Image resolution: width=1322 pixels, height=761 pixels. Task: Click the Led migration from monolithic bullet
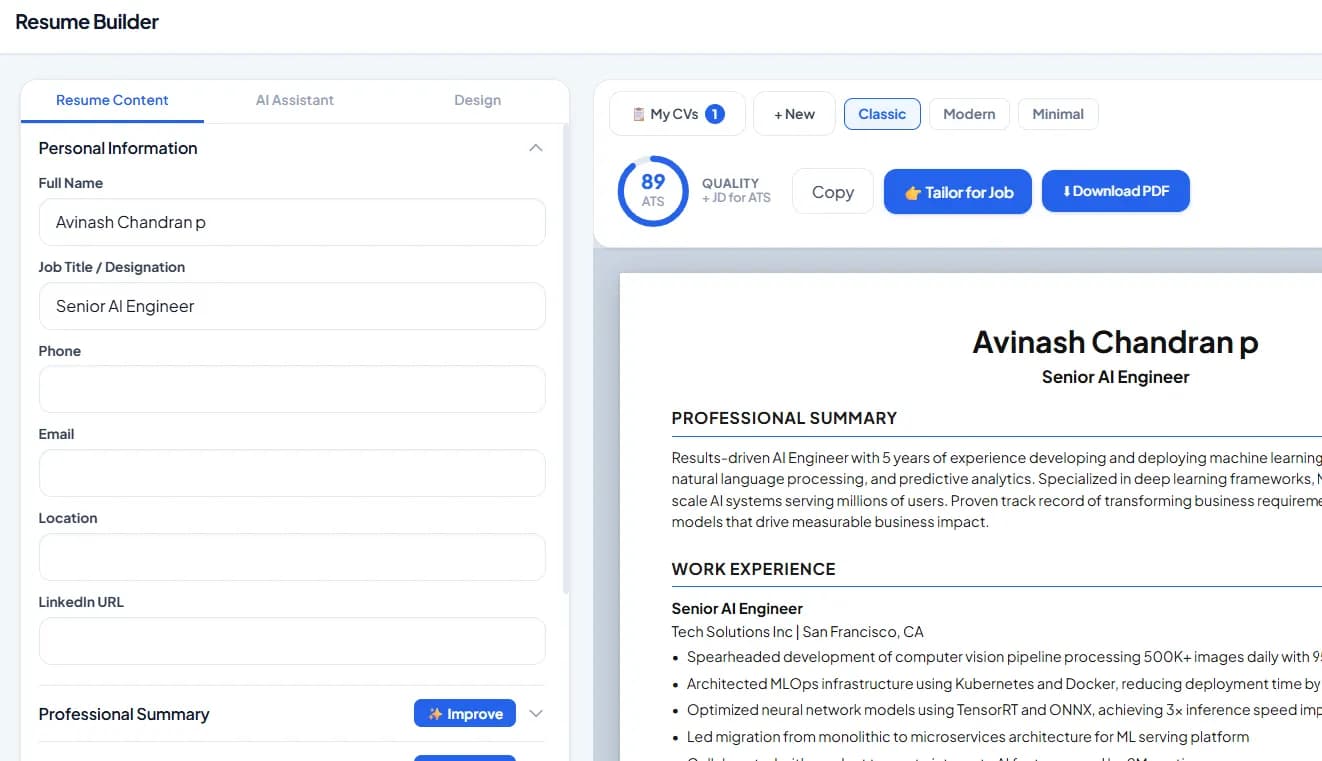click(968, 737)
